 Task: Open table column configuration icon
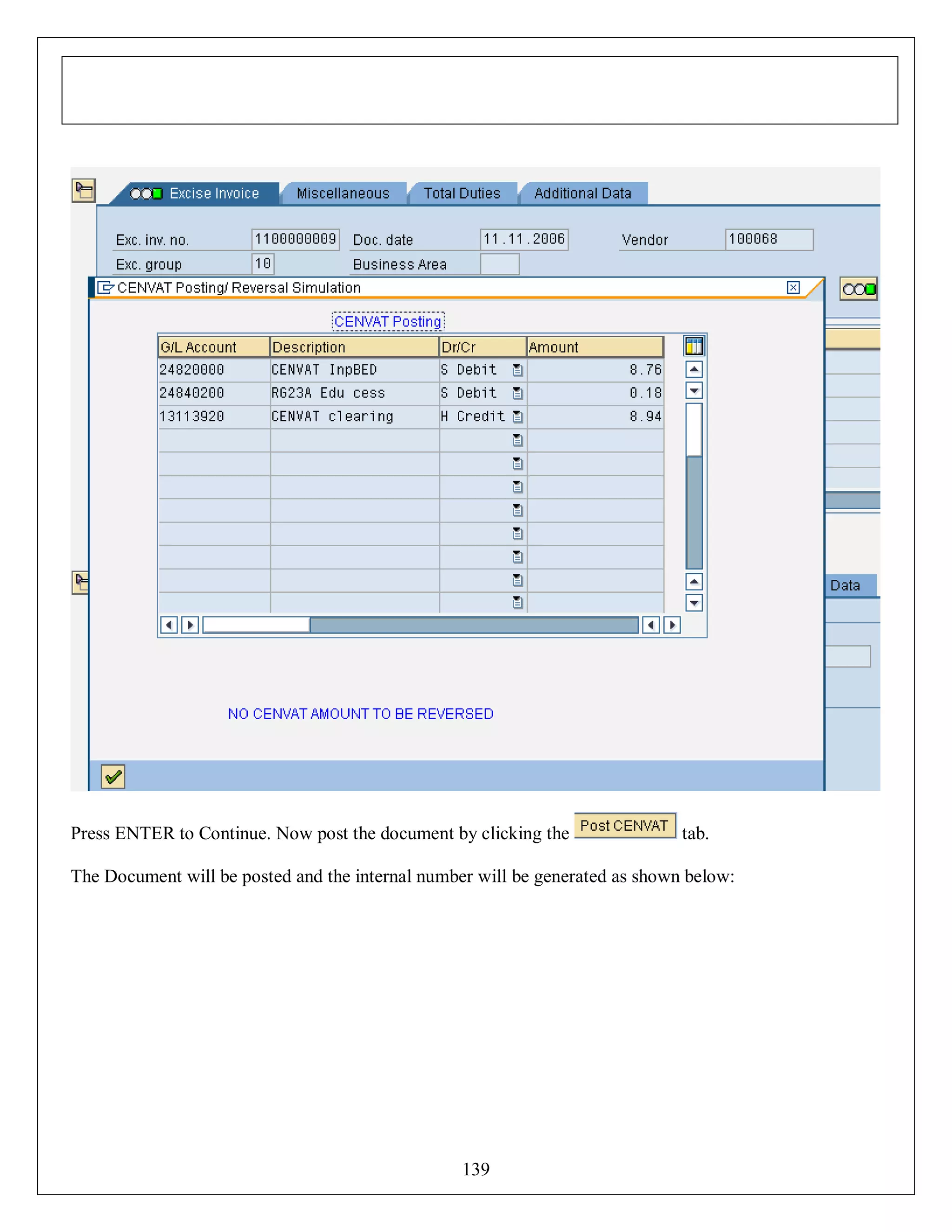click(694, 346)
